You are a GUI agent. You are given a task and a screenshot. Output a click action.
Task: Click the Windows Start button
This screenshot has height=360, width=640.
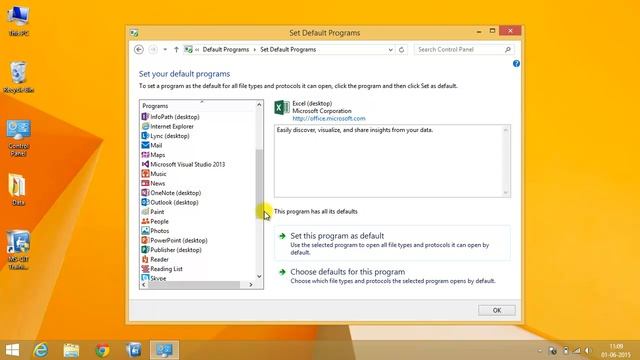(12, 350)
